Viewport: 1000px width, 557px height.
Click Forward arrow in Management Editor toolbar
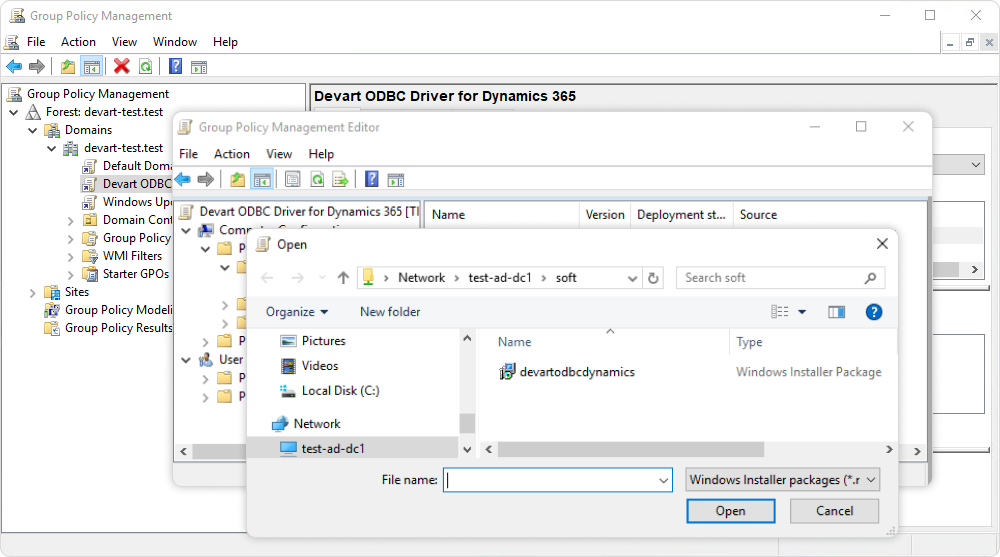coord(205,179)
